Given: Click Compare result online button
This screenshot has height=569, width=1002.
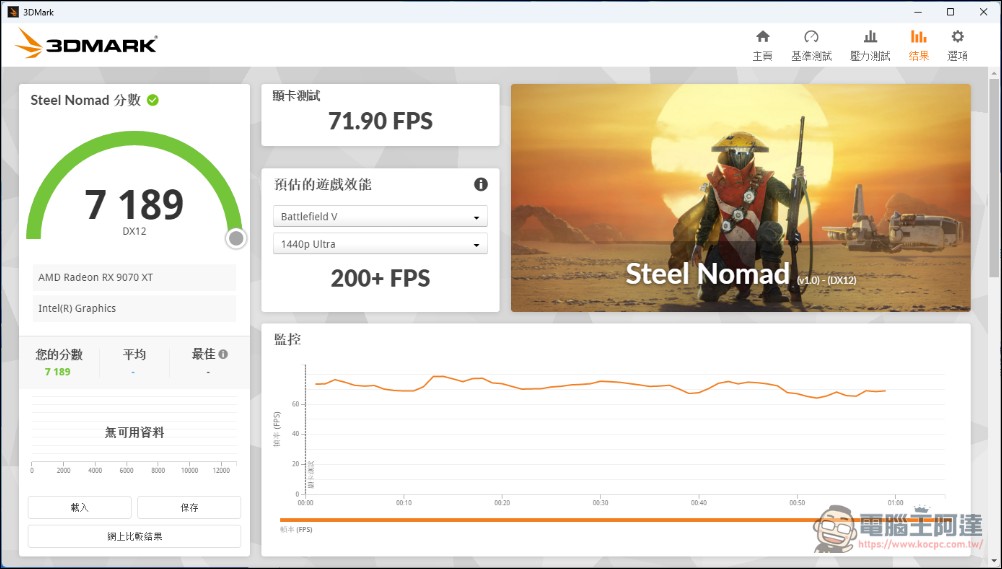Looking at the screenshot, I should [134, 536].
